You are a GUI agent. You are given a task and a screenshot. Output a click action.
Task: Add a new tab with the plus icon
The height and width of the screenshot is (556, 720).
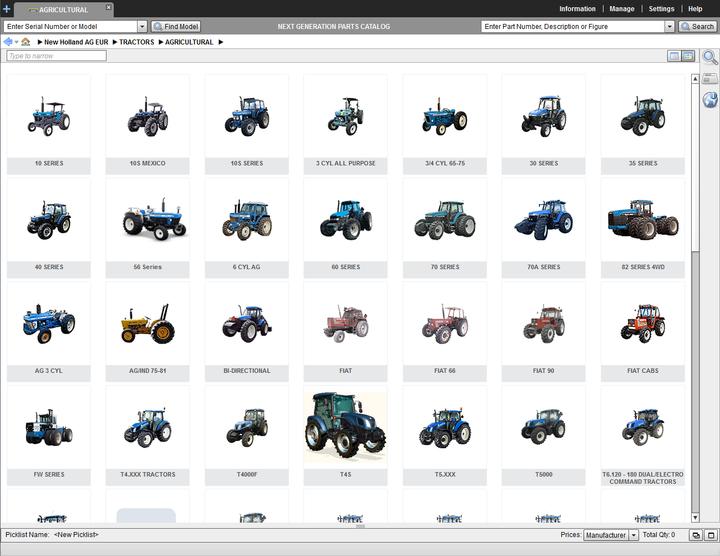pos(6,9)
